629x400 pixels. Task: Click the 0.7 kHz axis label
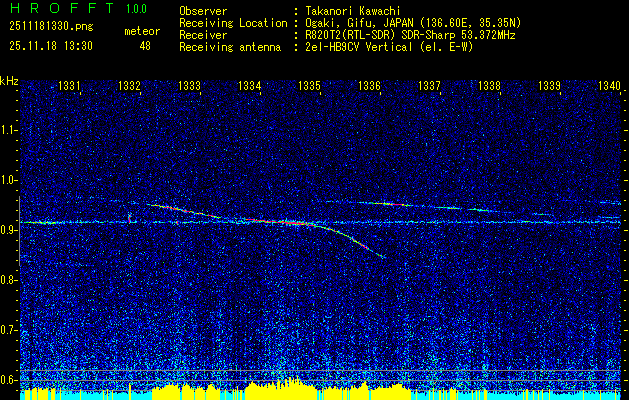tap(8, 330)
